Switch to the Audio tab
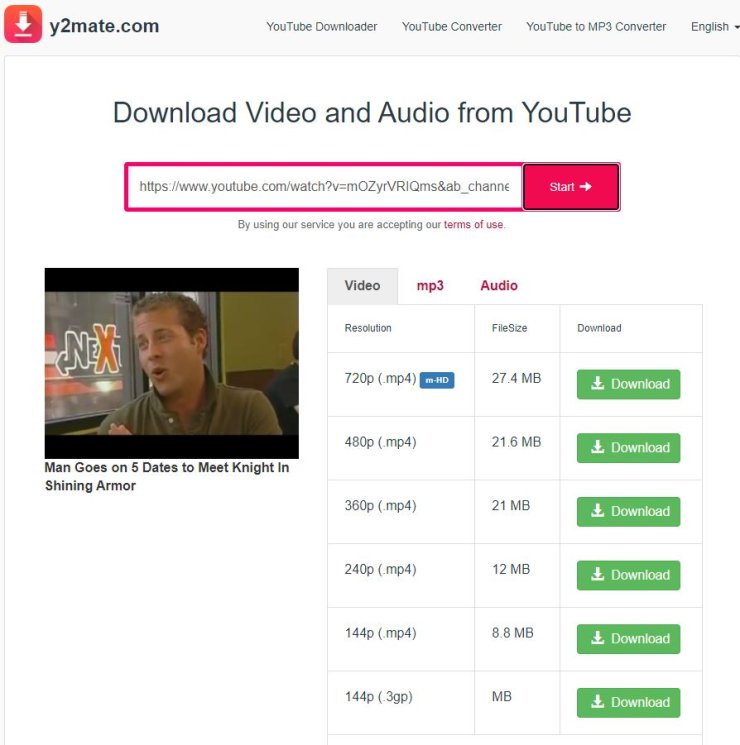Image resolution: width=740 pixels, height=745 pixels. tap(499, 286)
